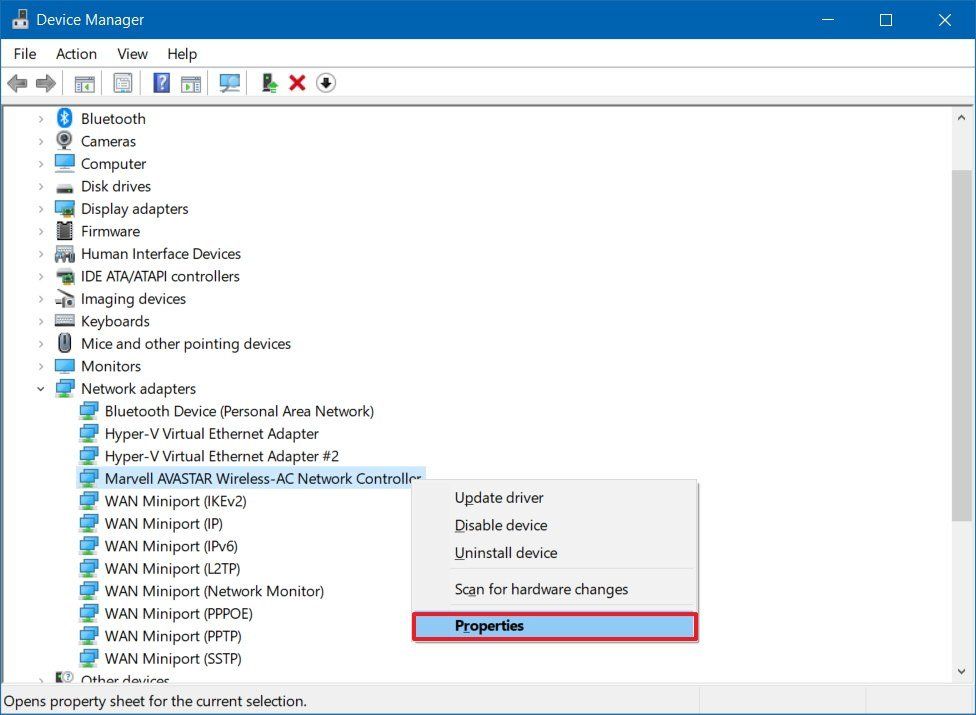The image size is (976, 715).
Task: Expand the Bluetooth category
Action: point(40,118)
